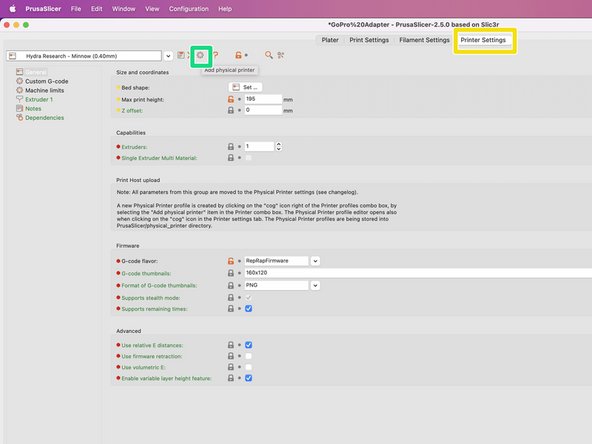Click the PNG format combo box
This screenshot has width=592, height=444.
coord(276,285)
